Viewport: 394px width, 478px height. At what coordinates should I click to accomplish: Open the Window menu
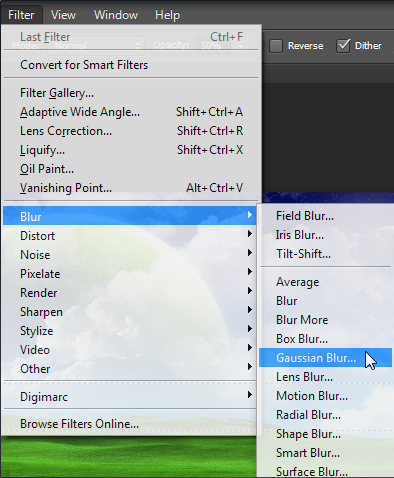pos(116,15)
